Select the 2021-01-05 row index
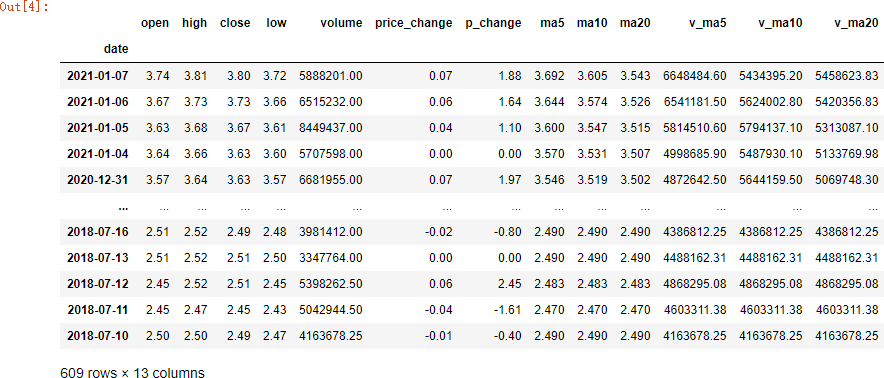Image resolution: width=884 pixels, height=378 pixels. click(98, 128)
